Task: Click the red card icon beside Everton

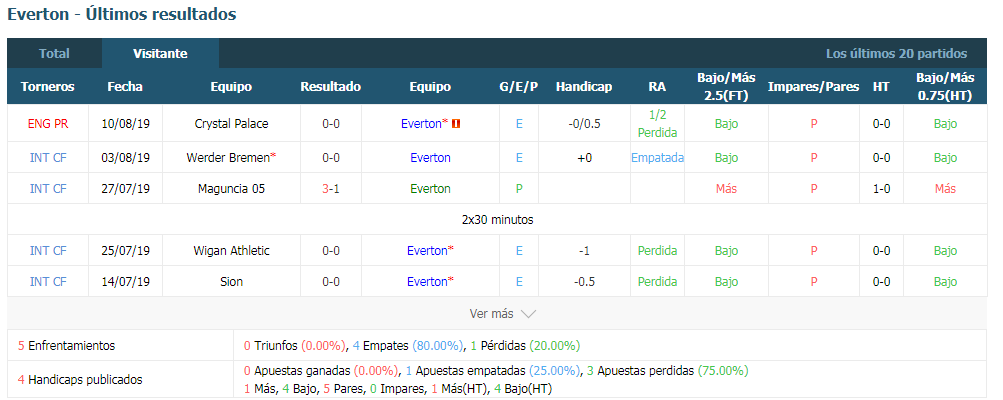Action: click(x=456, y=124)
